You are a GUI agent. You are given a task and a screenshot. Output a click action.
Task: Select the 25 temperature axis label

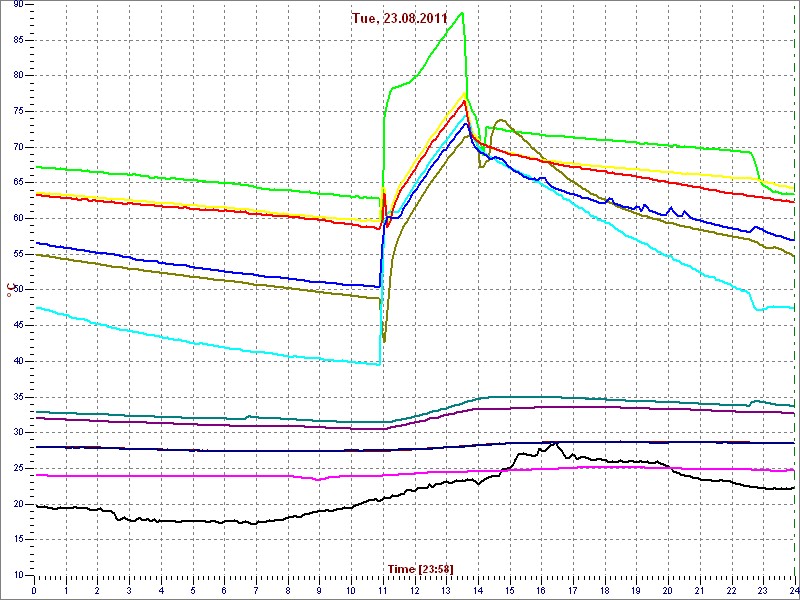coord(18,468)
